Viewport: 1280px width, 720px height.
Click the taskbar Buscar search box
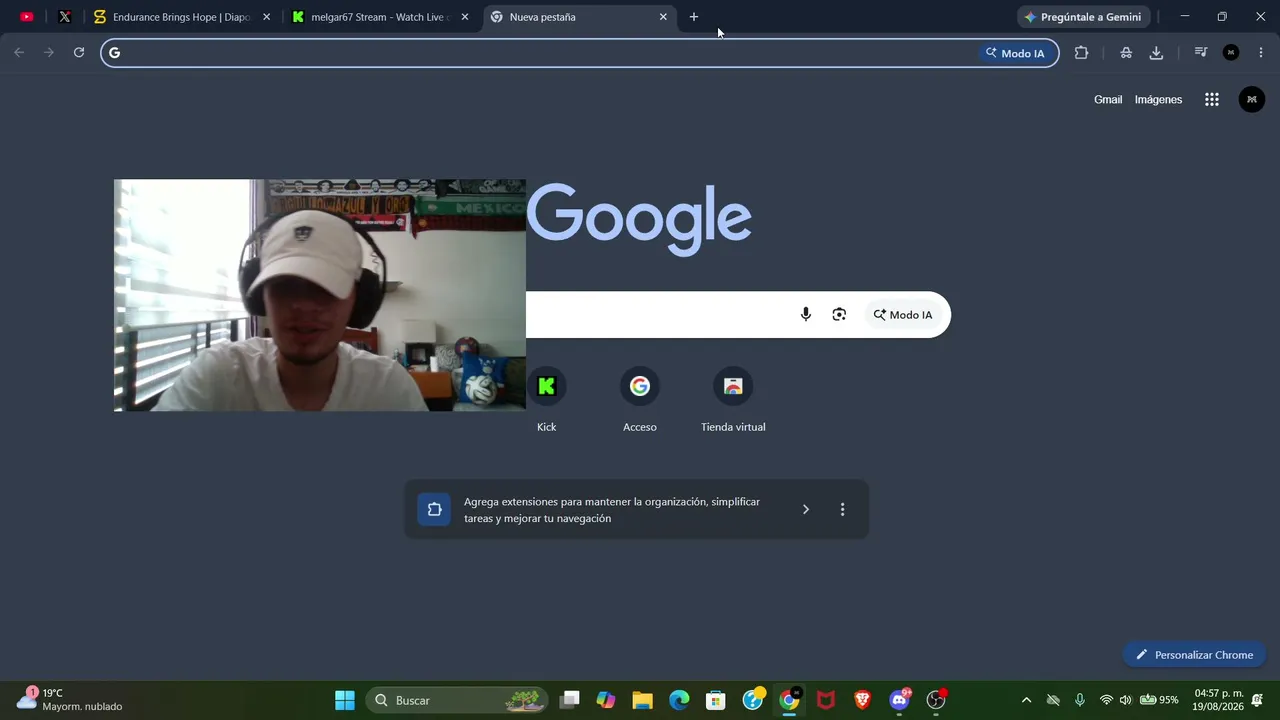pos(458,700)
